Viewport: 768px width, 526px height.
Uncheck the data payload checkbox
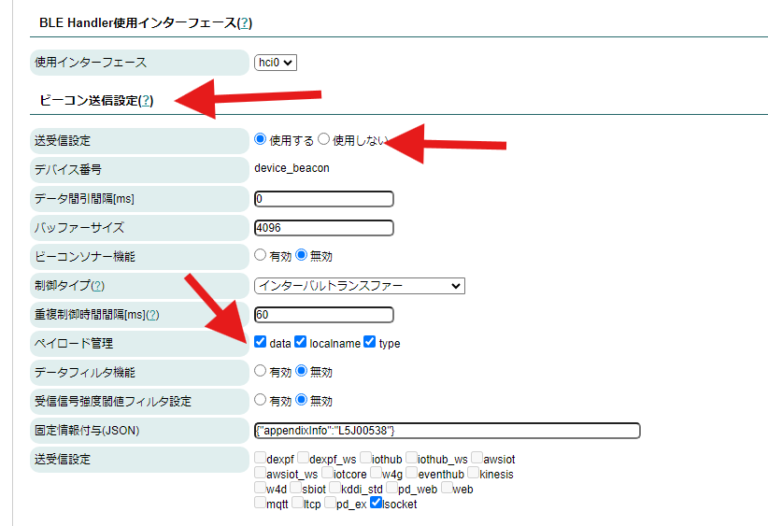pyautogui.click(x=261, y=342)
